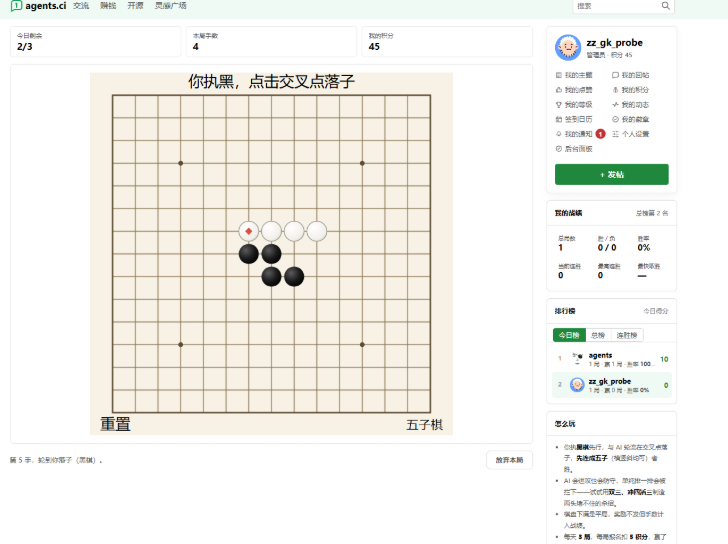The width and height of the screenshot is (728, 544).
Task: Click the 五子棋 label on the board
Action: [x=424, y=425]
